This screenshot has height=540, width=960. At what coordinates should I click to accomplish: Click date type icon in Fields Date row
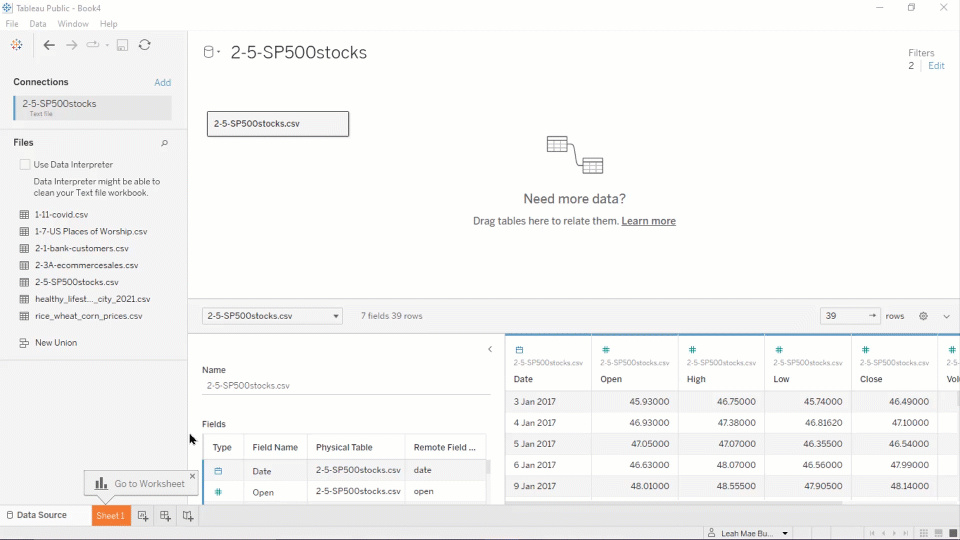tap(218, 471)
